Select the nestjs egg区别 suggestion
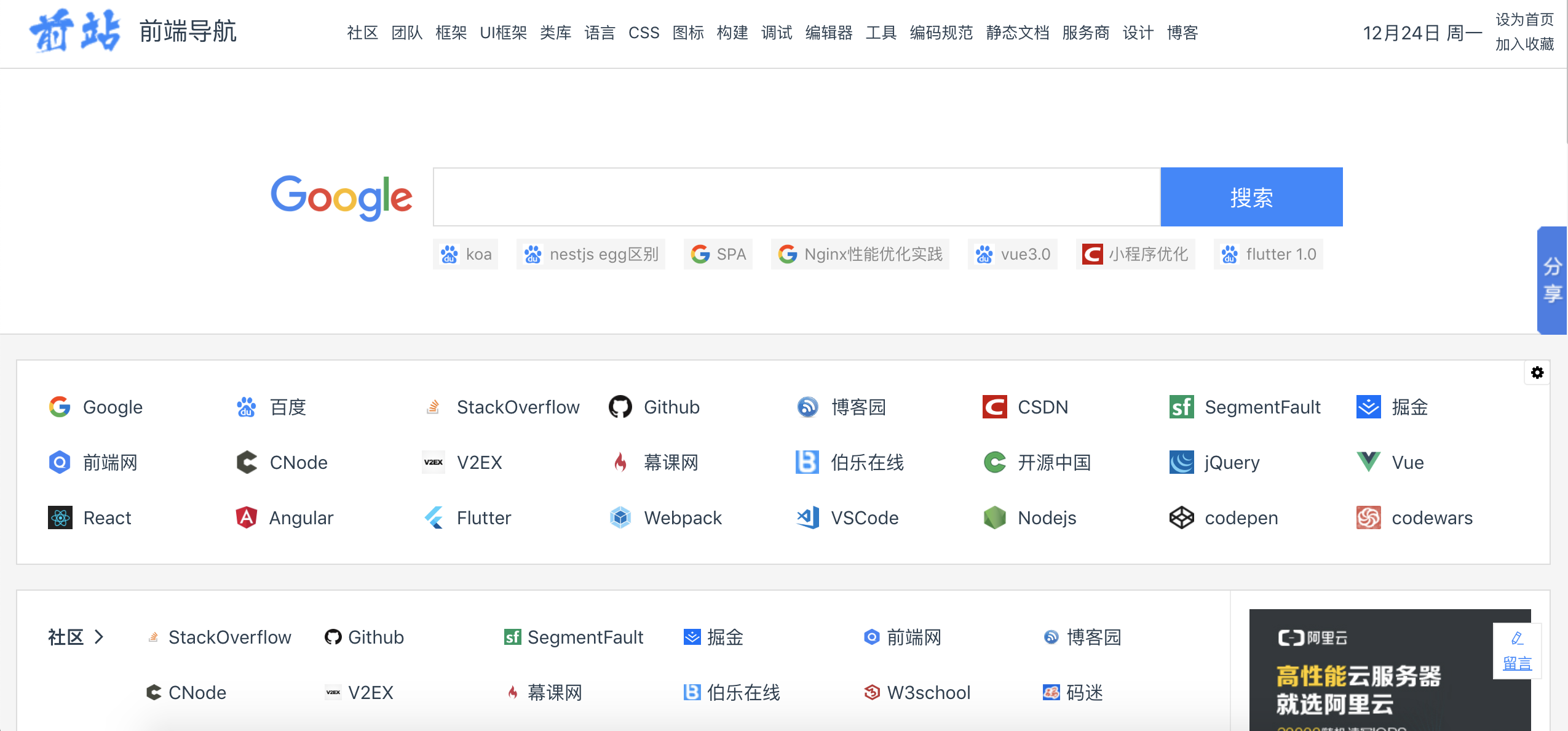Viewport: 1568px width, 731px height. tap(591, 254)
